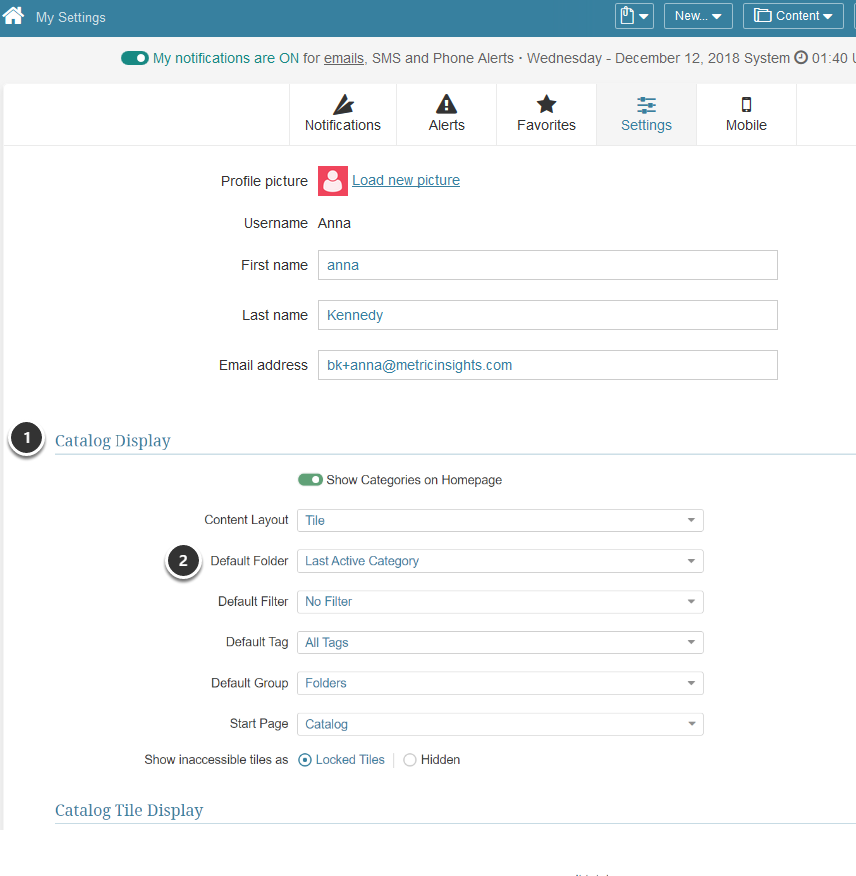Select the Hidden radio button

pos(410,760)
